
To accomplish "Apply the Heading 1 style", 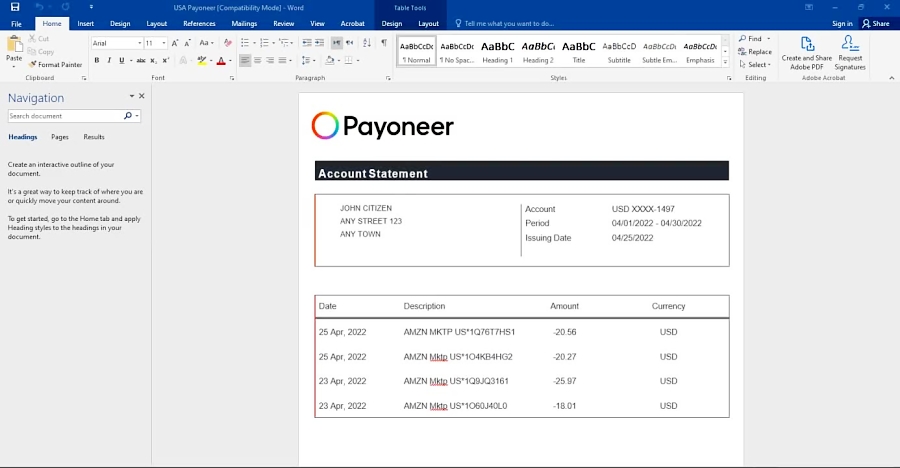I will pyautogui.click(x=498, y=51).
